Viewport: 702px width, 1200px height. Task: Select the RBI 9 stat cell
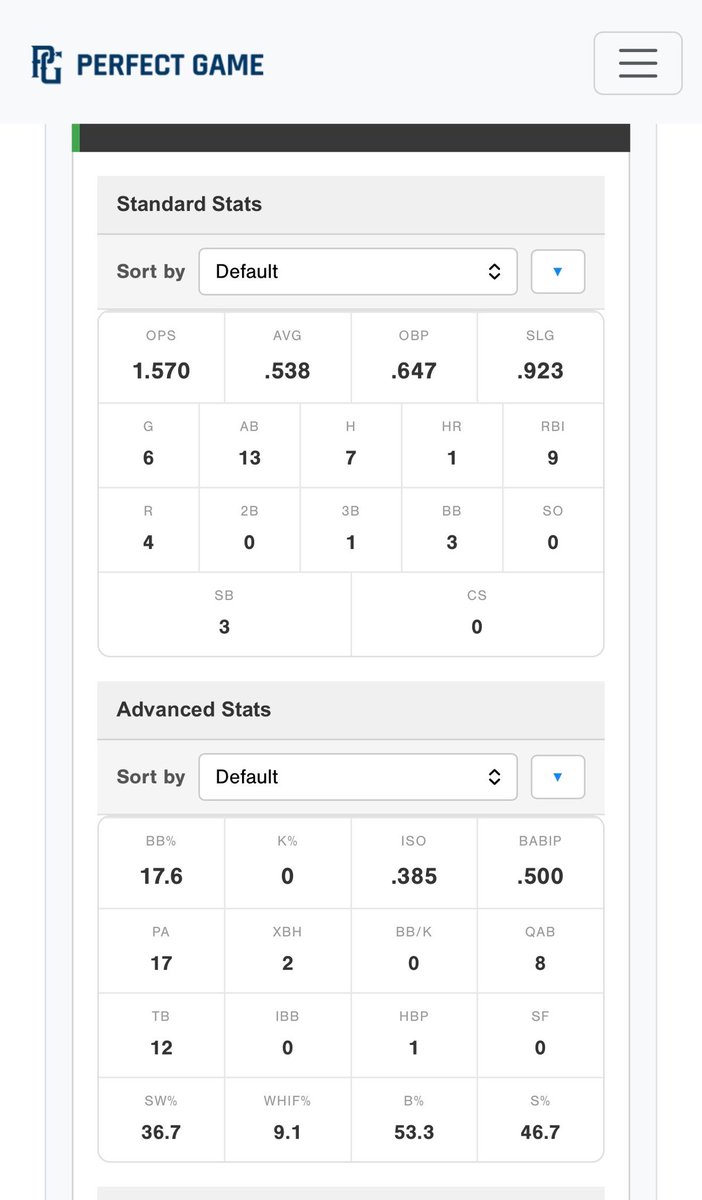(553, 445)
